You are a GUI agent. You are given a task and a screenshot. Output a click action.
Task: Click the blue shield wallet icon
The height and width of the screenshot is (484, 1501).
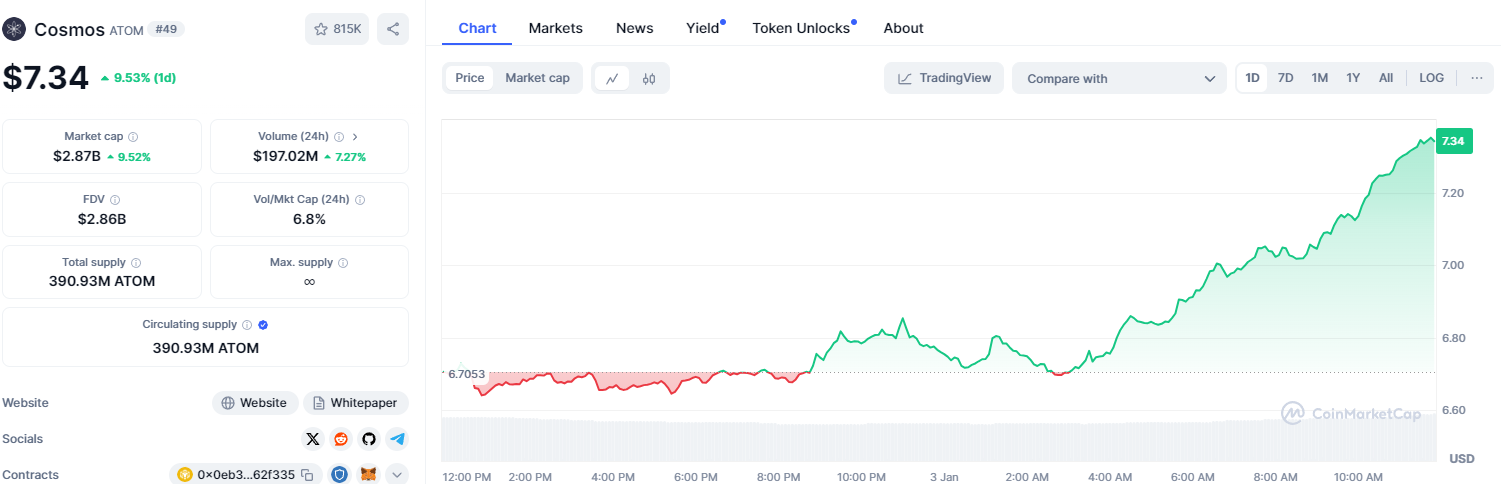tap(340, 475)
